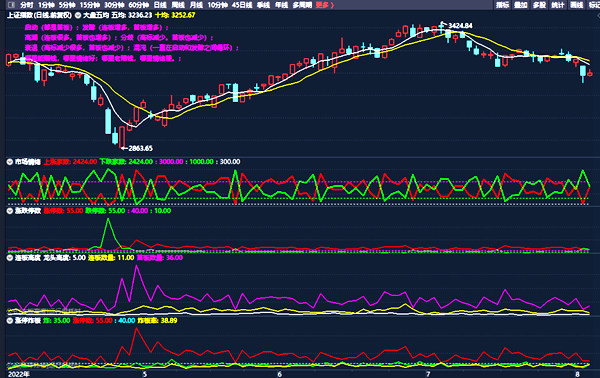The height and width of the screenshot is (378, 600).
Task: Select the 5分钟 period tab
Action: [67, 5]
